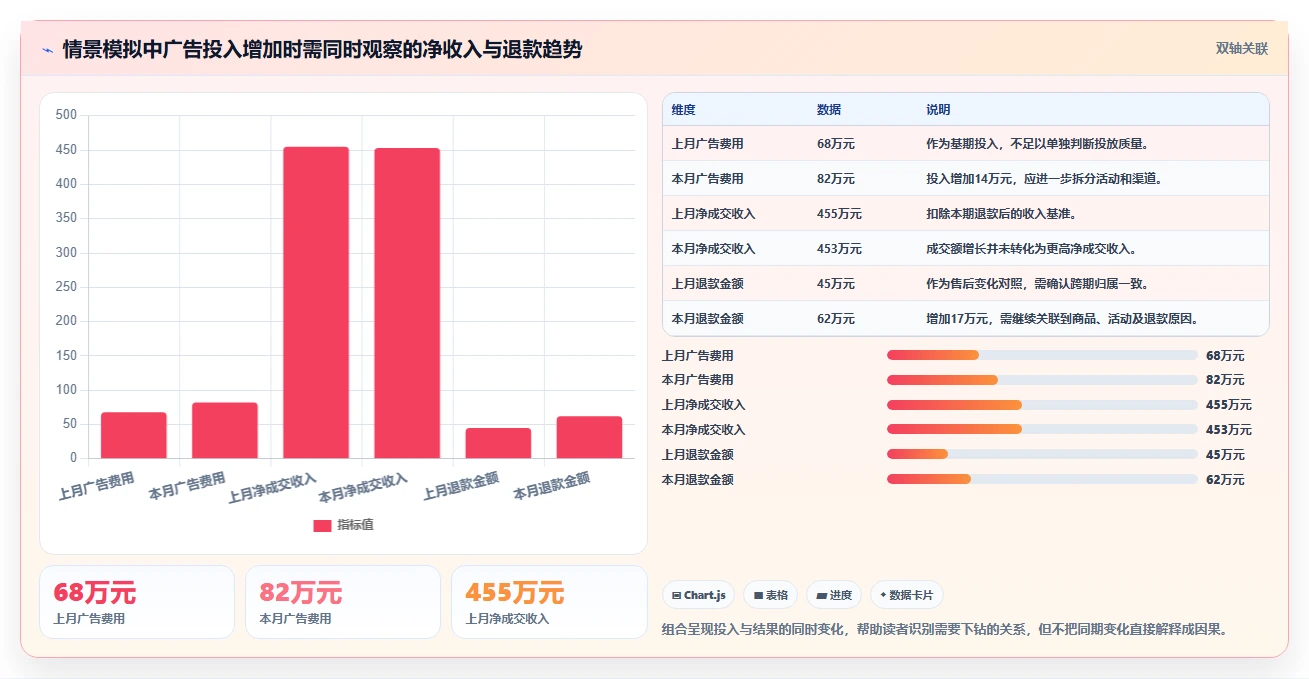Select the 进度 tag chip
The height and width of the screenshot is (679, 1309).
tap(834, 595)
